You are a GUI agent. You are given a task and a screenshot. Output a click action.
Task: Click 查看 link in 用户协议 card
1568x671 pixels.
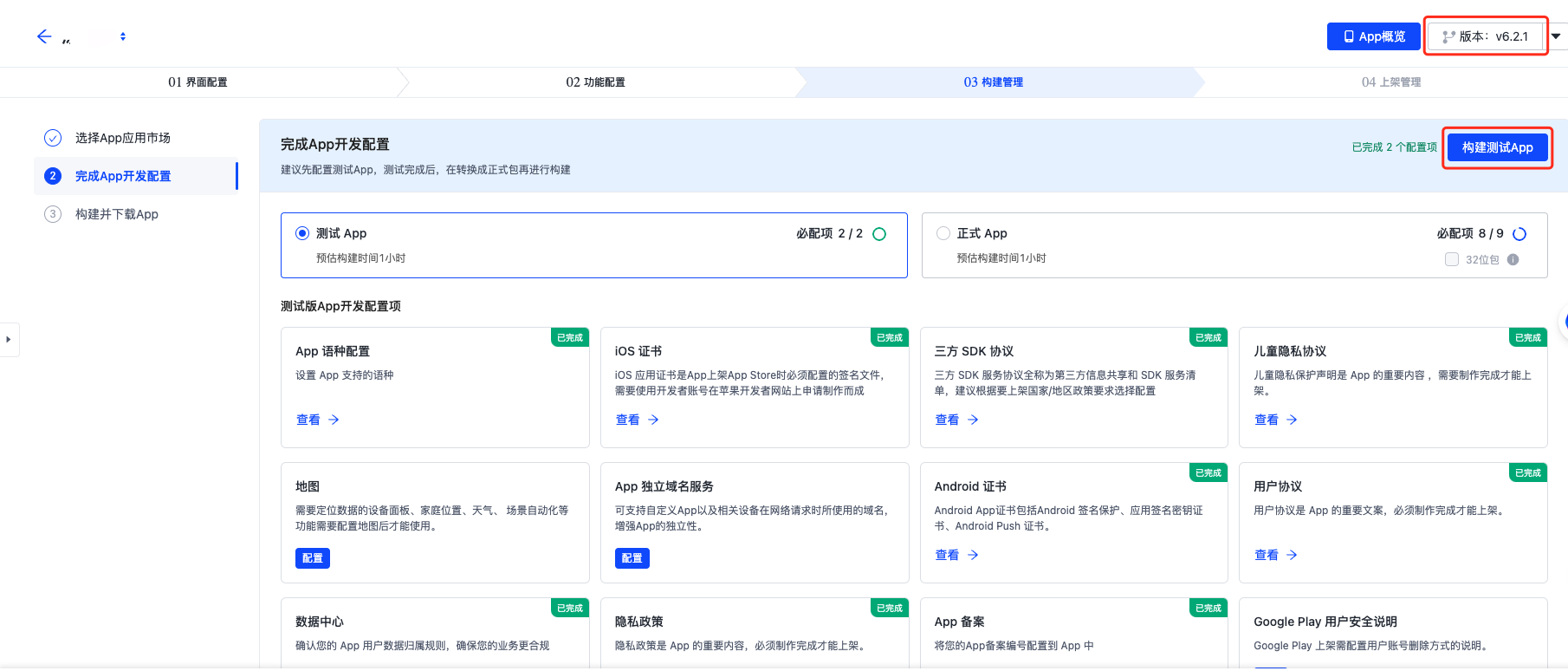point(1276,555)
